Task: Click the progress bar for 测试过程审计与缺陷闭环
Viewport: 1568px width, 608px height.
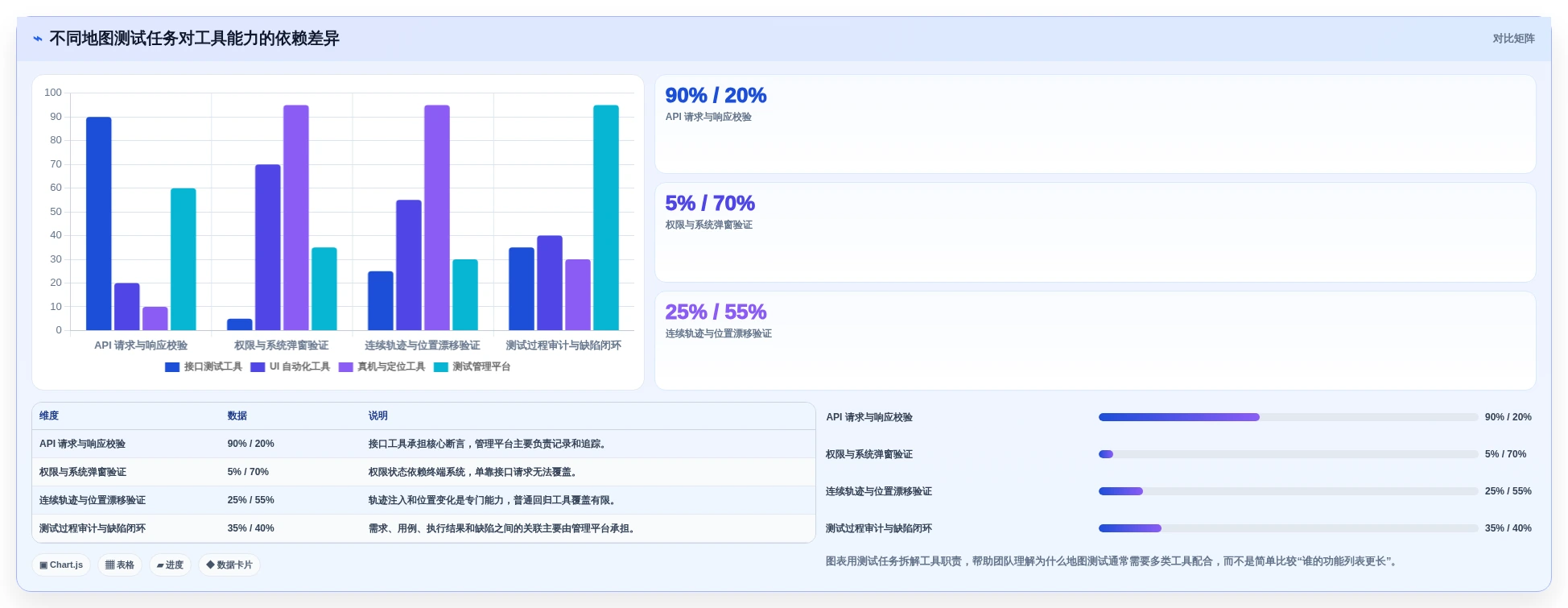Action: coord(1288,528)
